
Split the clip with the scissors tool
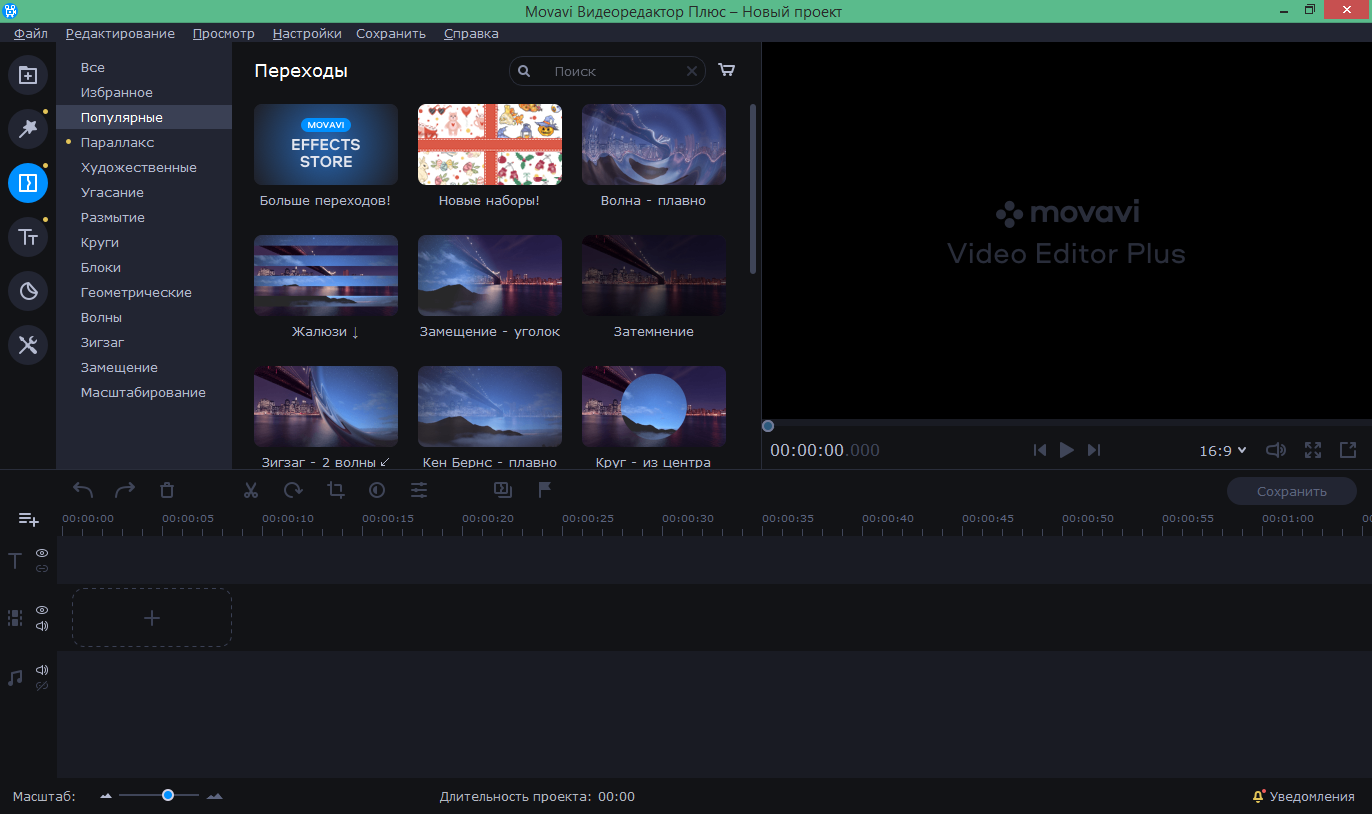pyautogui.click(x=251, y=490)
